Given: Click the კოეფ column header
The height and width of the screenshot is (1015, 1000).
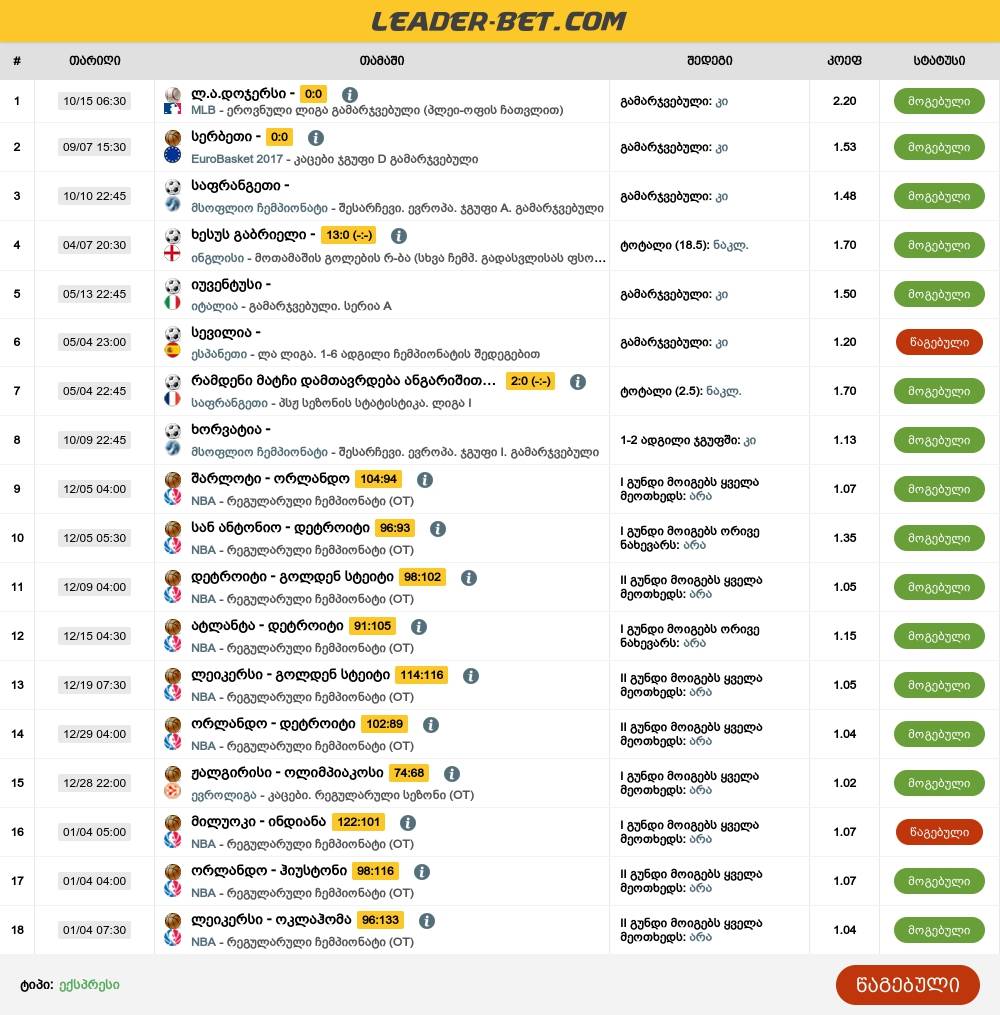Looking at the screenshot, I should click(x=844, y=61).
